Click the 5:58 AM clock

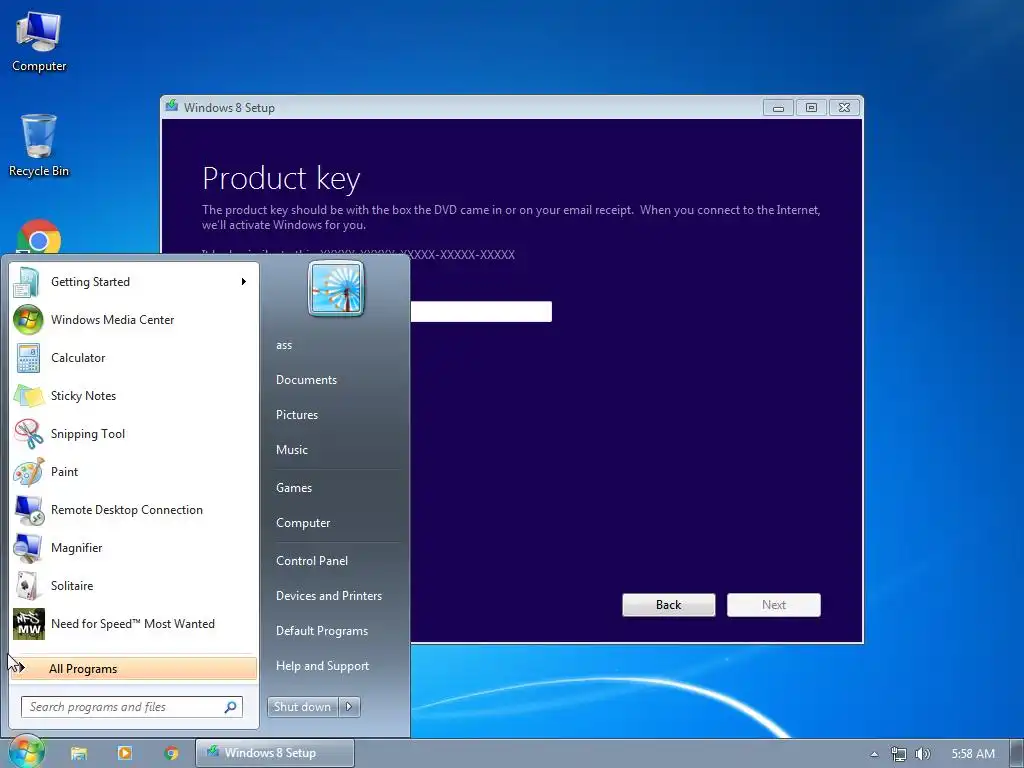coord(973,754)
